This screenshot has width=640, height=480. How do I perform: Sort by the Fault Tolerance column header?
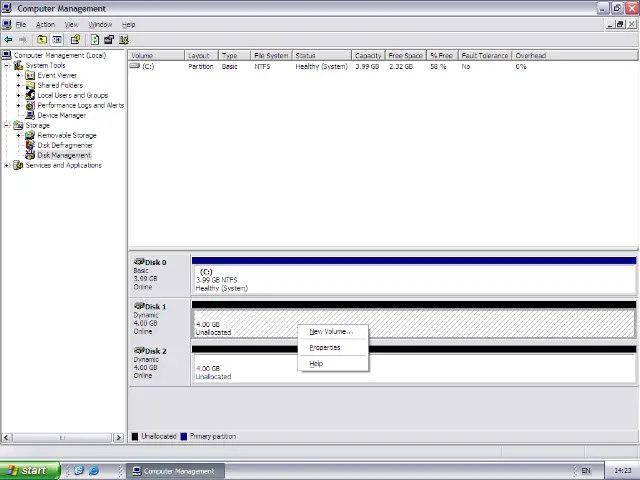[485, 56]
